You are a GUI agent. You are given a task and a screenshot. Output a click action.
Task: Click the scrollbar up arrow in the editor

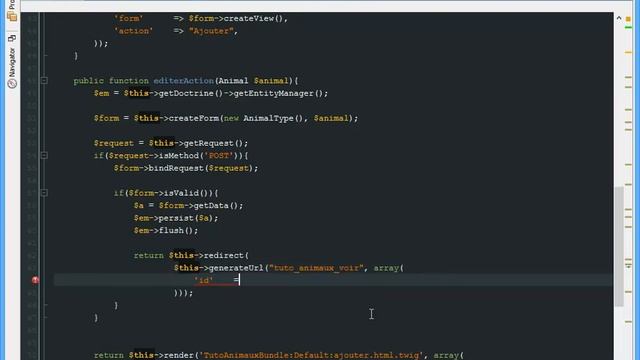pyautogui.click(x=619, y=18)
